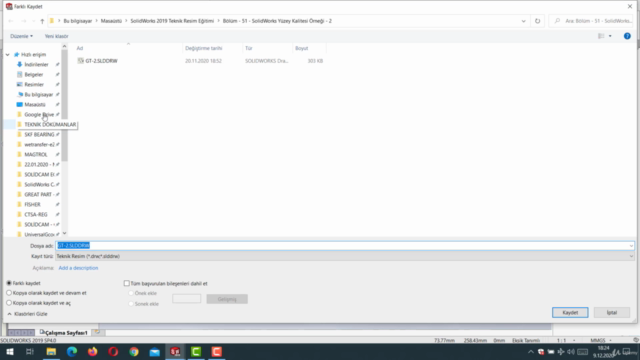The width and height of the screenshot is (640, 360).
Task: Open CTSA-REG folder in sidebar
Action: [x=36, y=214]
